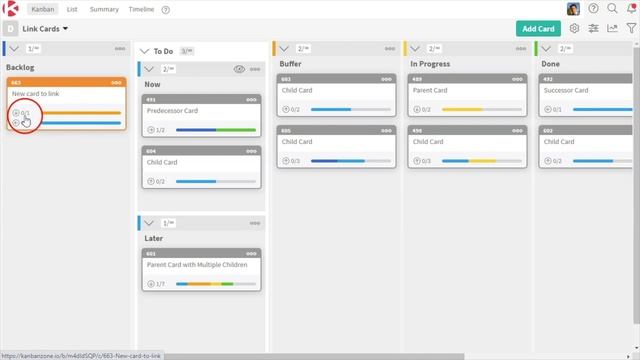640x360 pixels.
Task: Click the Buffer column heading
Action: click(290, 64)
